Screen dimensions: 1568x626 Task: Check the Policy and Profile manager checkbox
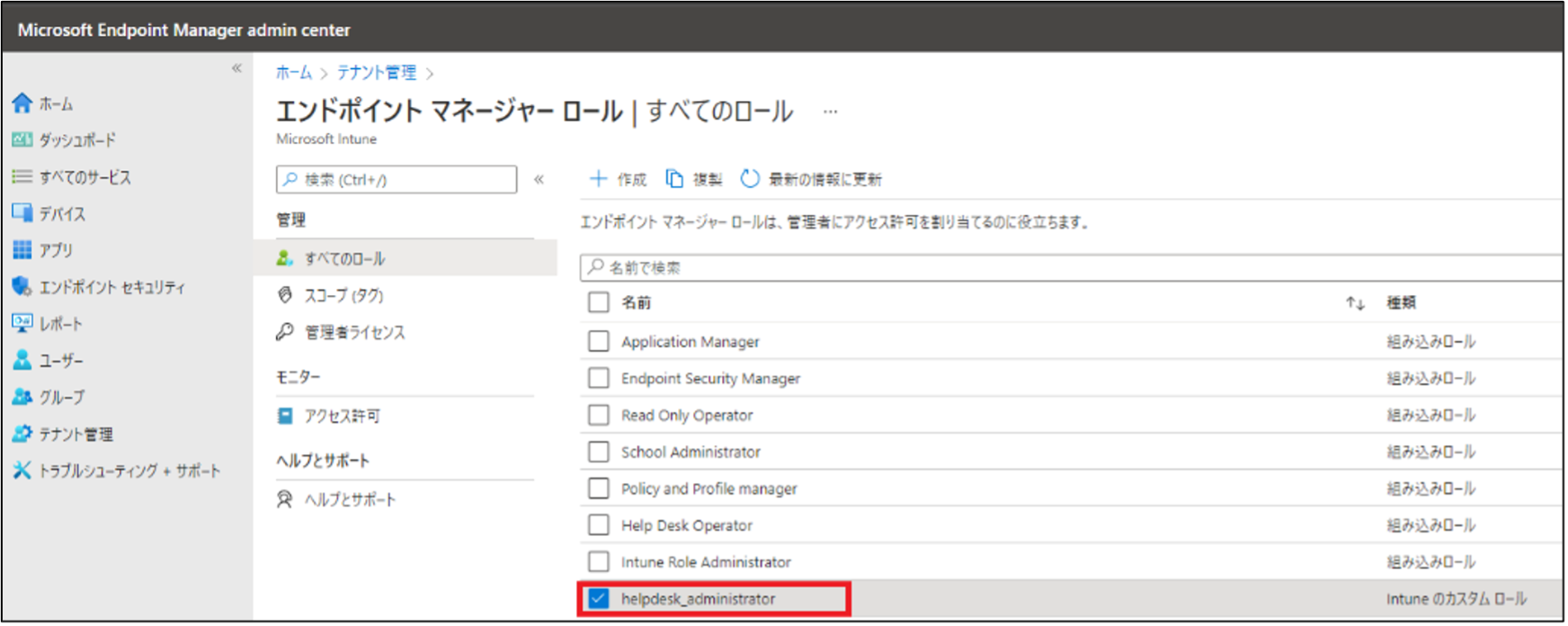click(599, 488)
